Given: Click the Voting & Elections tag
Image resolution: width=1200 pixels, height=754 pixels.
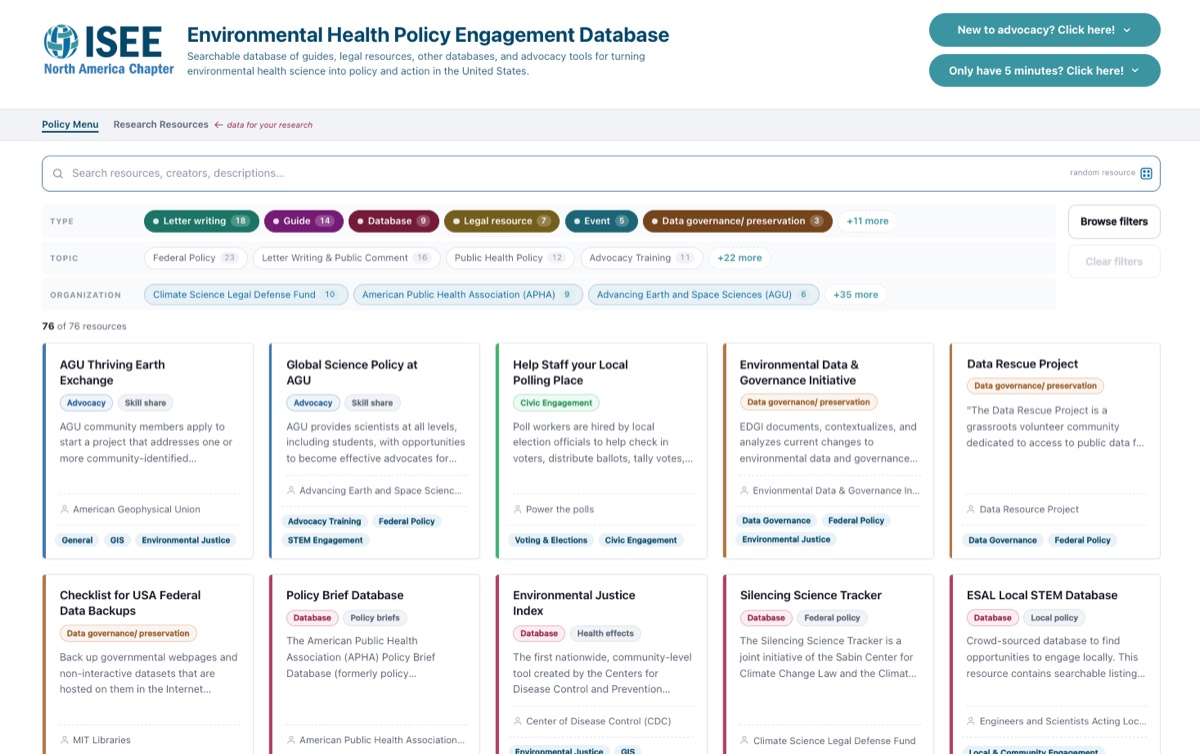Looking at the screenshot, I should coord(551,540).
